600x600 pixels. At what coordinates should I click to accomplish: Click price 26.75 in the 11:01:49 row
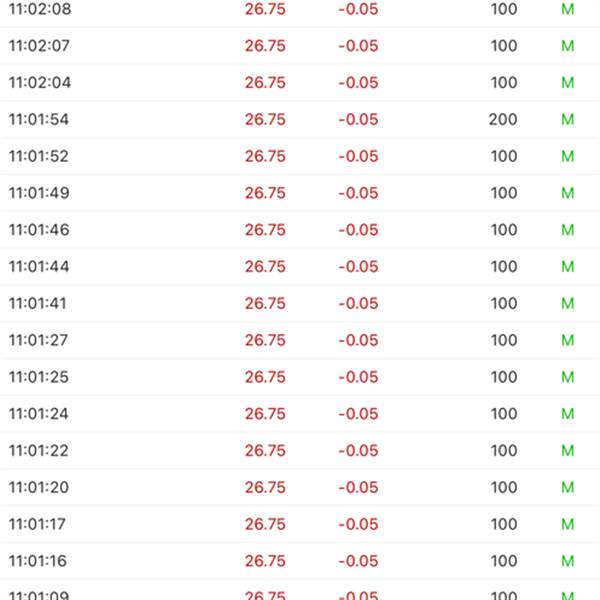pyautogui.click(x=265, y=193)
